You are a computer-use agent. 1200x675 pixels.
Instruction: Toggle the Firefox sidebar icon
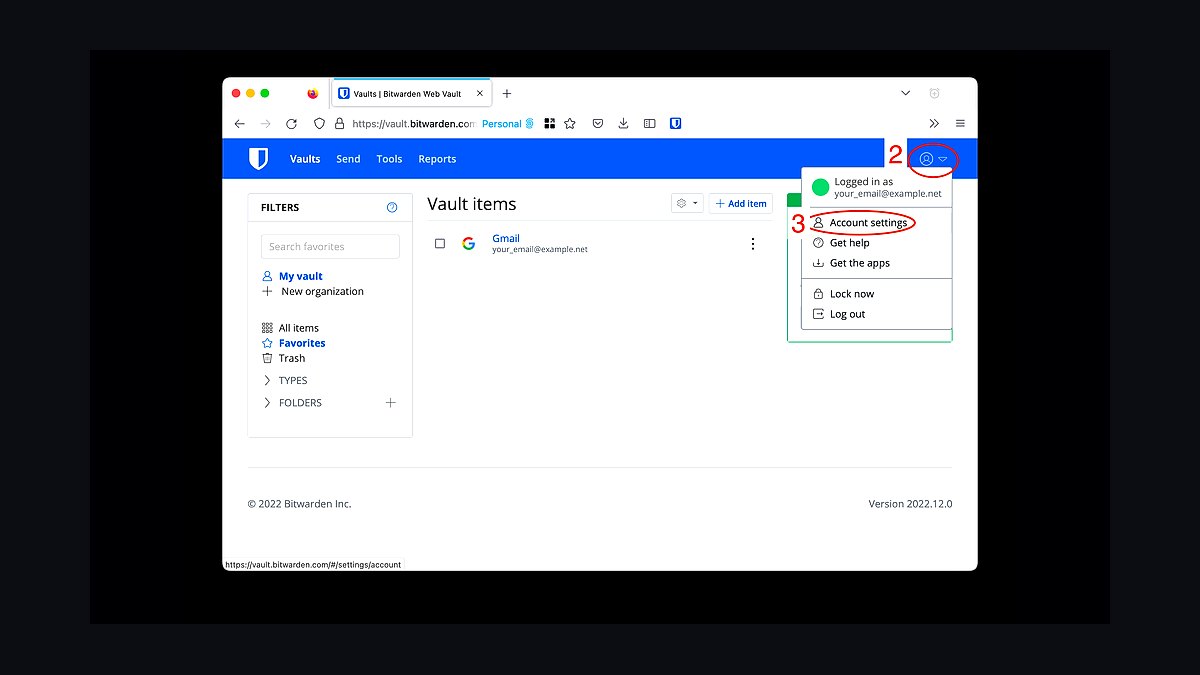point(649,124)
